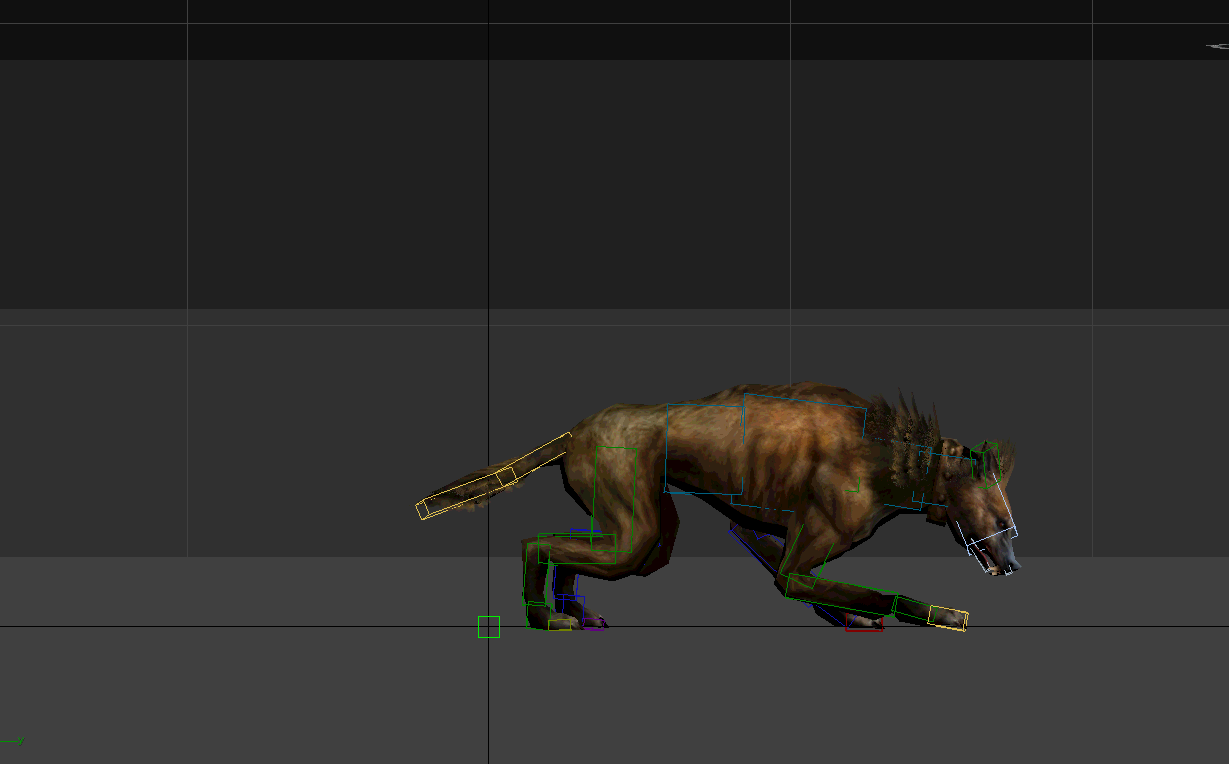Click the small green front wrist bone box
1229x764 pixels.
point(910,608)
